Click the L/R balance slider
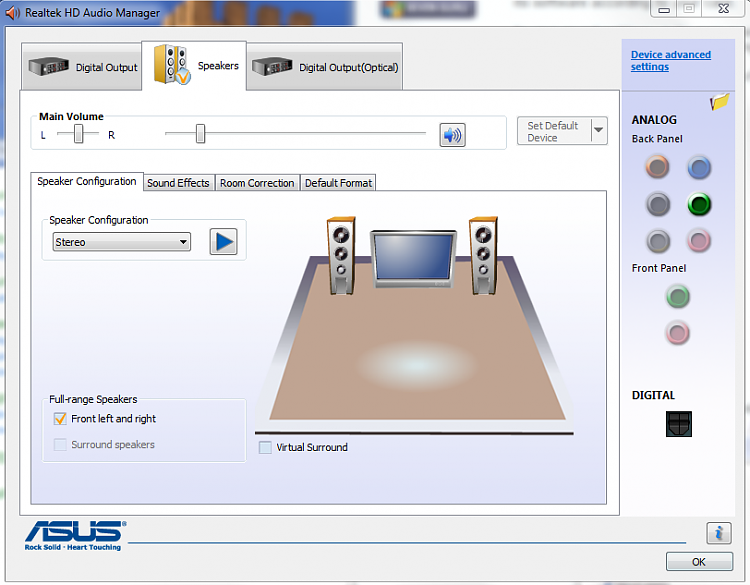 pos(78,134)
